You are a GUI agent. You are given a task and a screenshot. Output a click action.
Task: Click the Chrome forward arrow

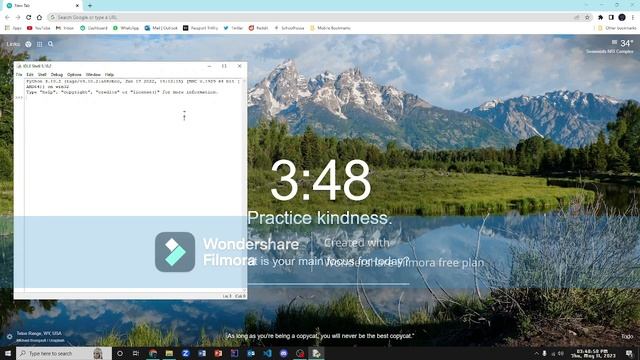pyautogui.click(x=18, y=18)
